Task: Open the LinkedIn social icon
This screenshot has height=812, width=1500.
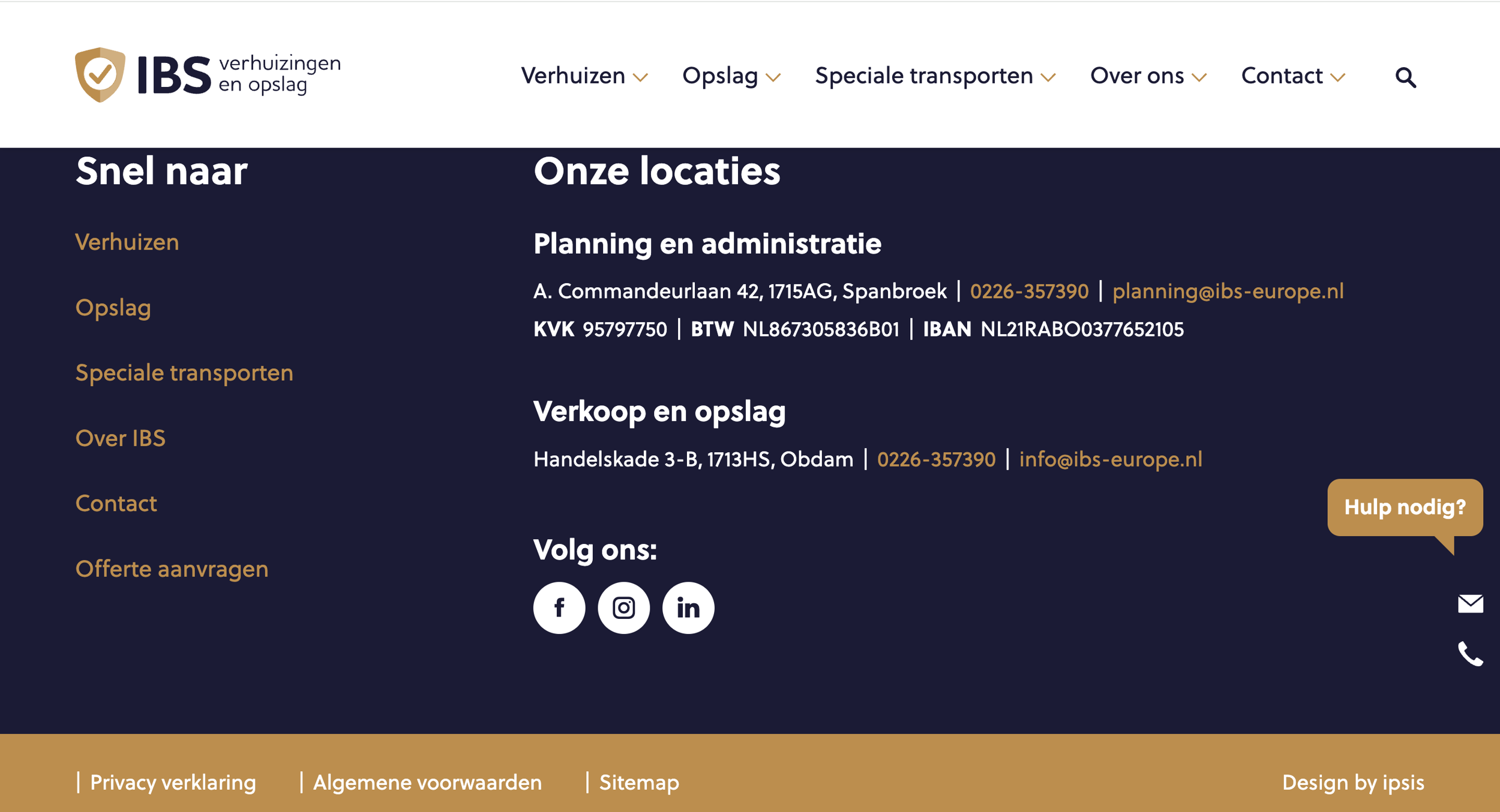Action: pos(688,608)
